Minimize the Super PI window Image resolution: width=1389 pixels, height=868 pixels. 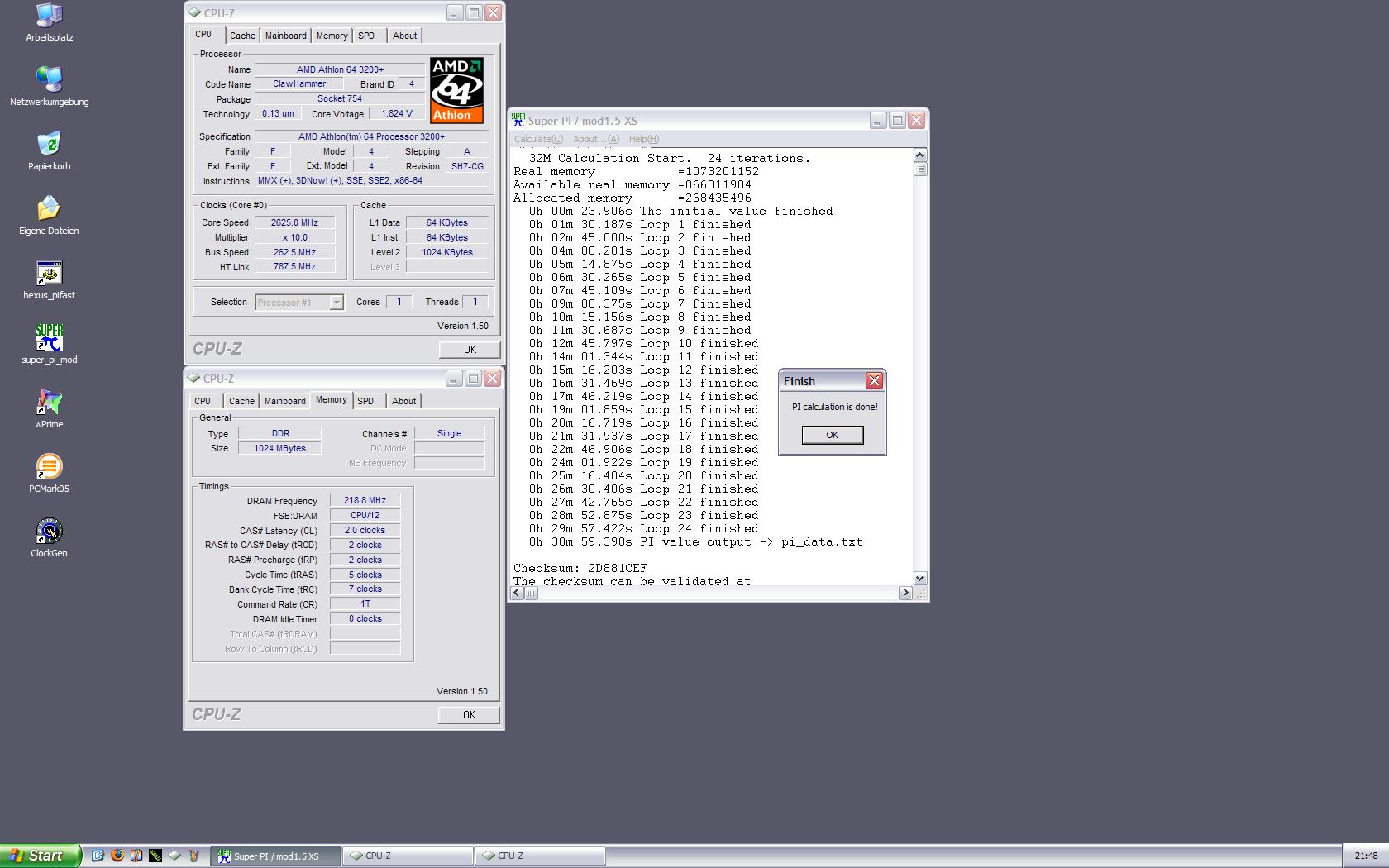point(878,120)
